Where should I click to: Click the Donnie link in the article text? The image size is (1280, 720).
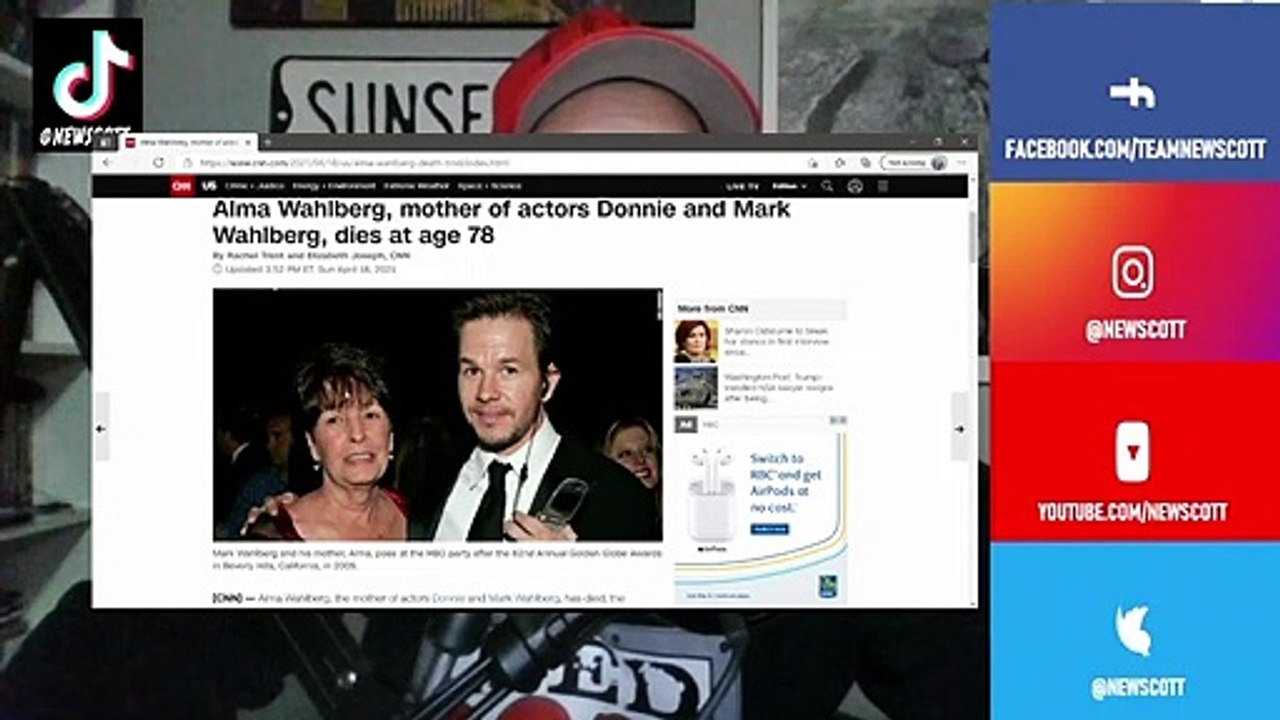pos(447,598)
